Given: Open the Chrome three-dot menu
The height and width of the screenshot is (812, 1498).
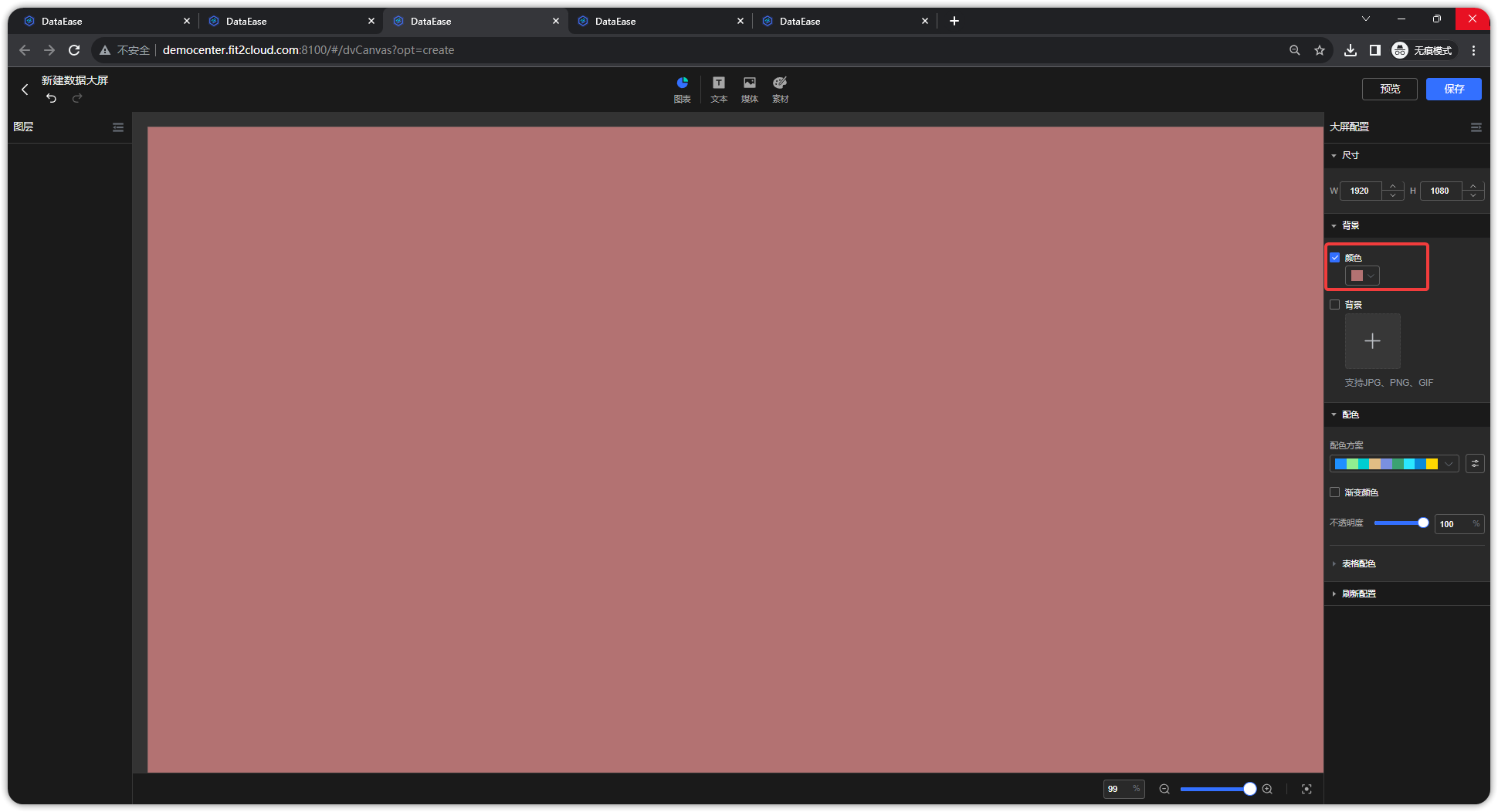Looking at the screenshot, I should tap(1474, 50).
